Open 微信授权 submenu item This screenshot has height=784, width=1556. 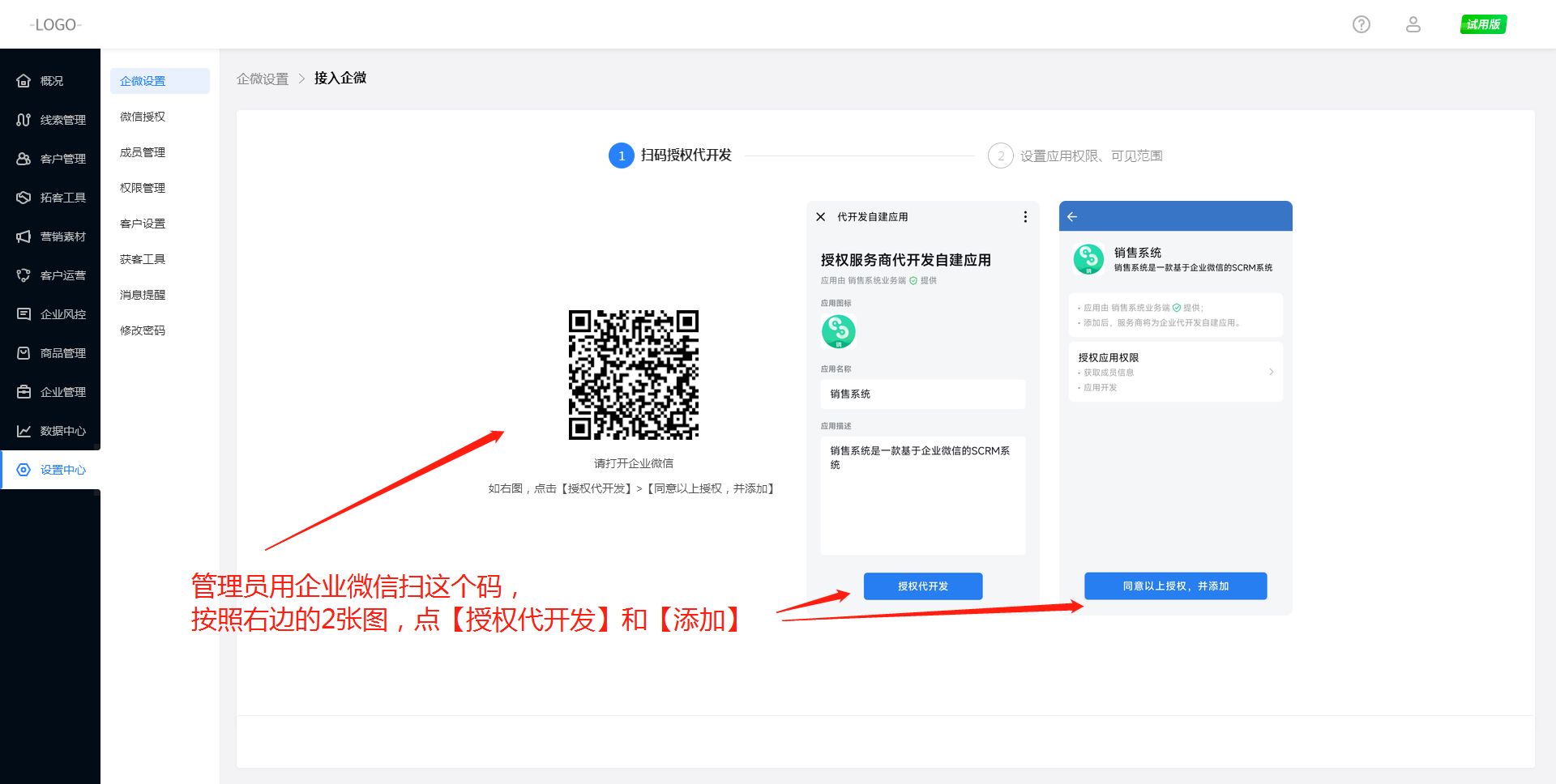point(143,117)
